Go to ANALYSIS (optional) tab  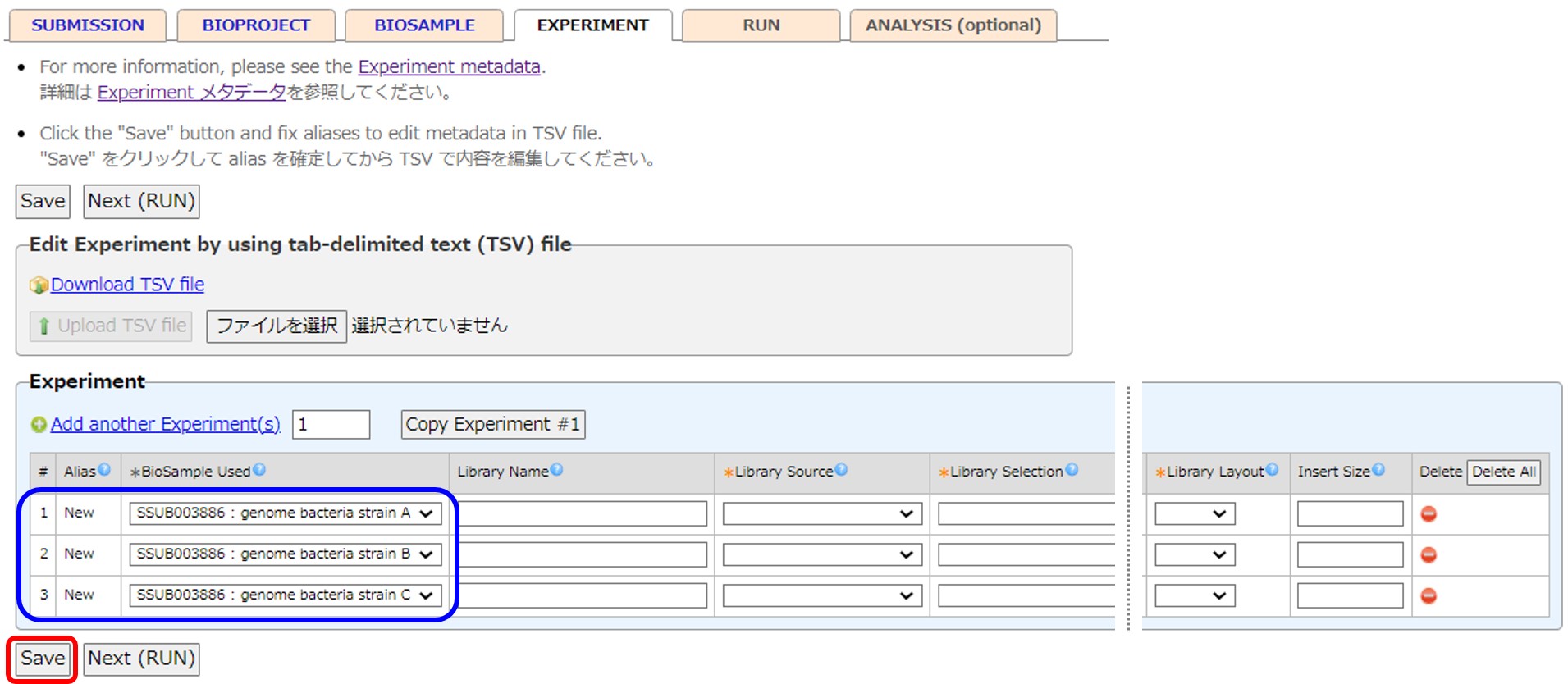click(953, 25)
